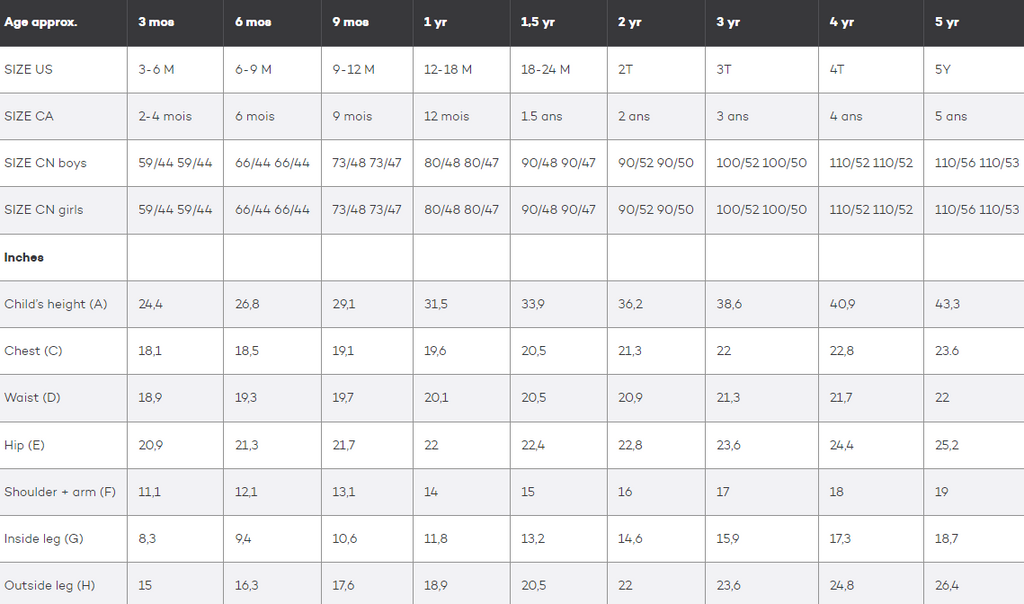This screenshot has width=1024, height=604.
Task: Click the hip value '25,2'
Action: 946,445
